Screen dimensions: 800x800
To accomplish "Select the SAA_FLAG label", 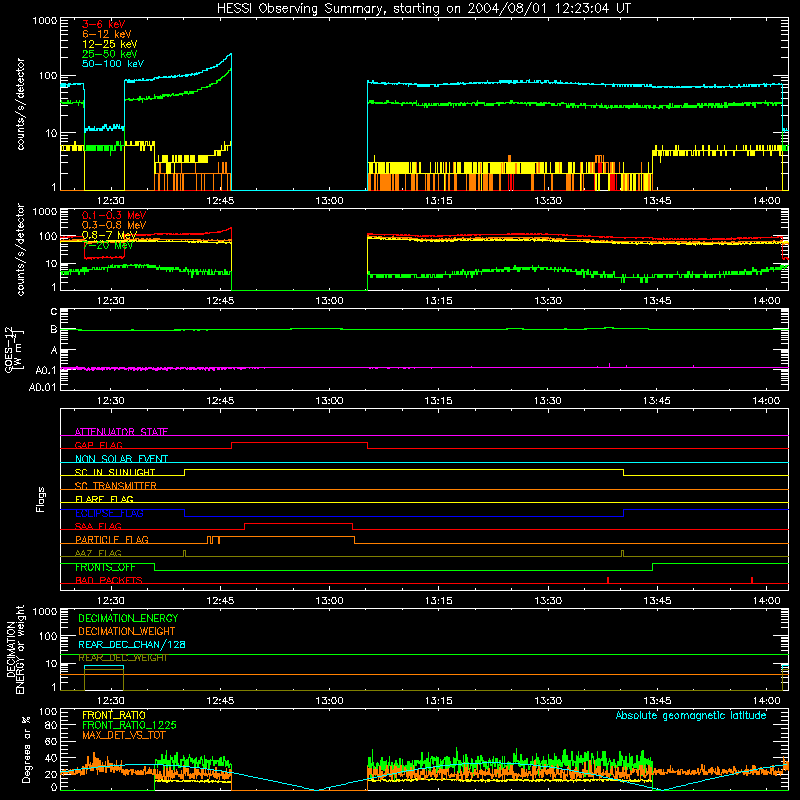I will (x=98, y=526).
